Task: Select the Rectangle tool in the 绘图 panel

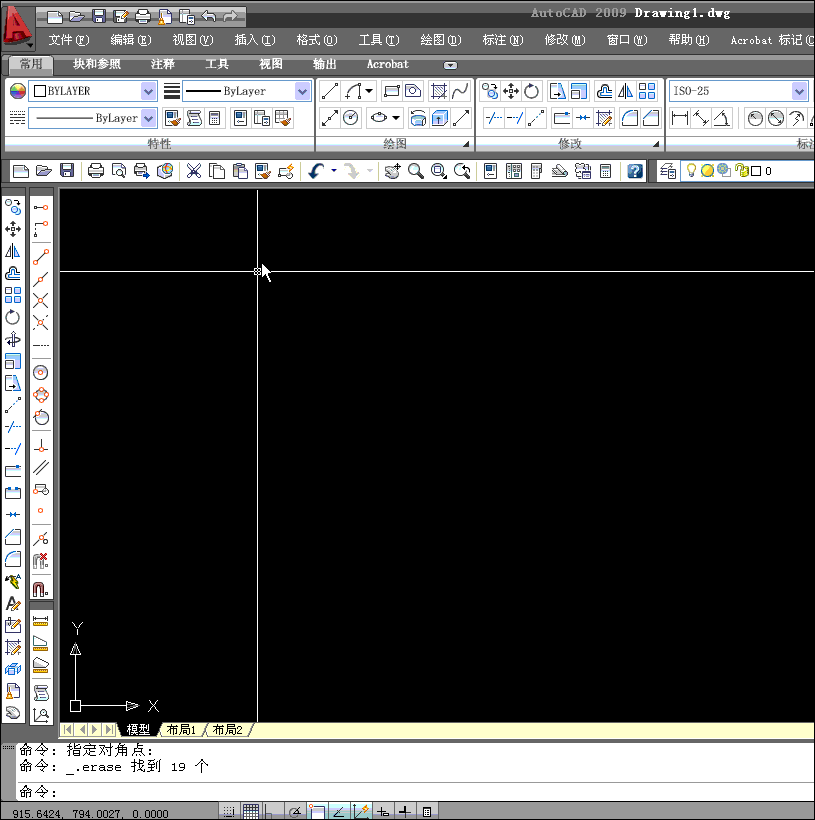Action: [x=392, y=91]
